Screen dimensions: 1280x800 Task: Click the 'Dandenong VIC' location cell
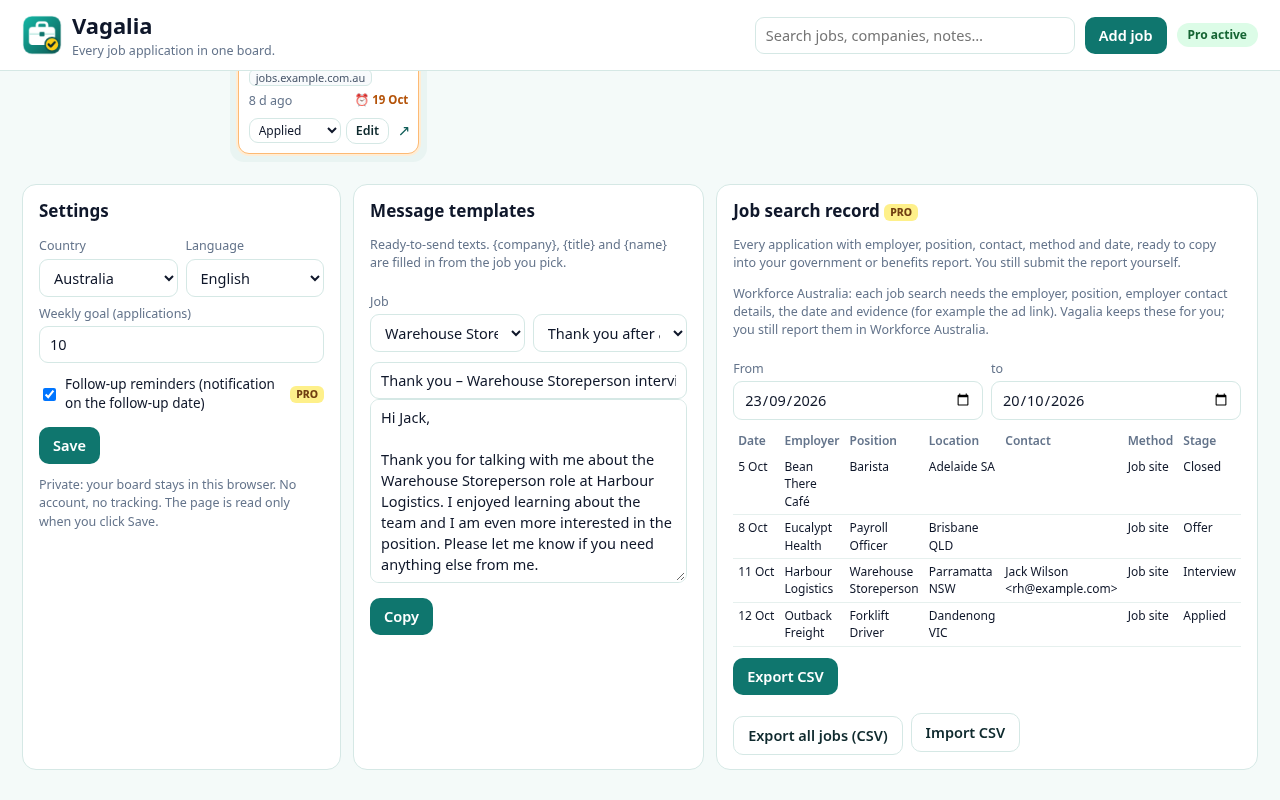pos(962,624)
